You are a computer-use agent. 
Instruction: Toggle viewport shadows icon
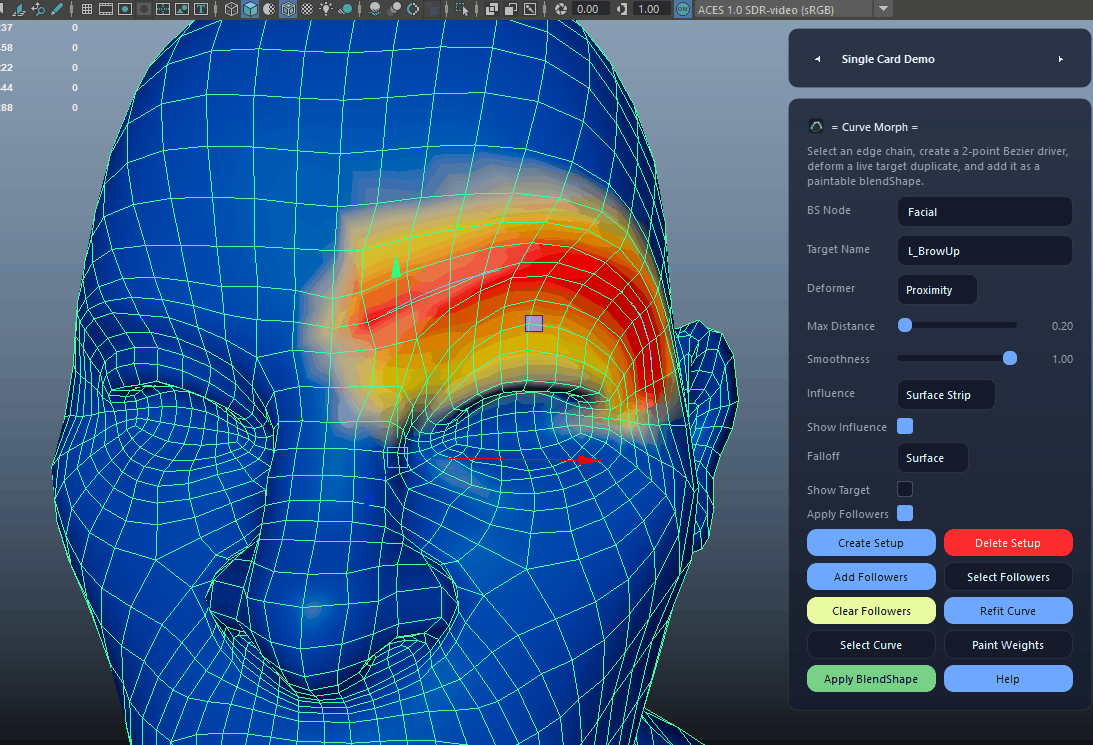344,9
